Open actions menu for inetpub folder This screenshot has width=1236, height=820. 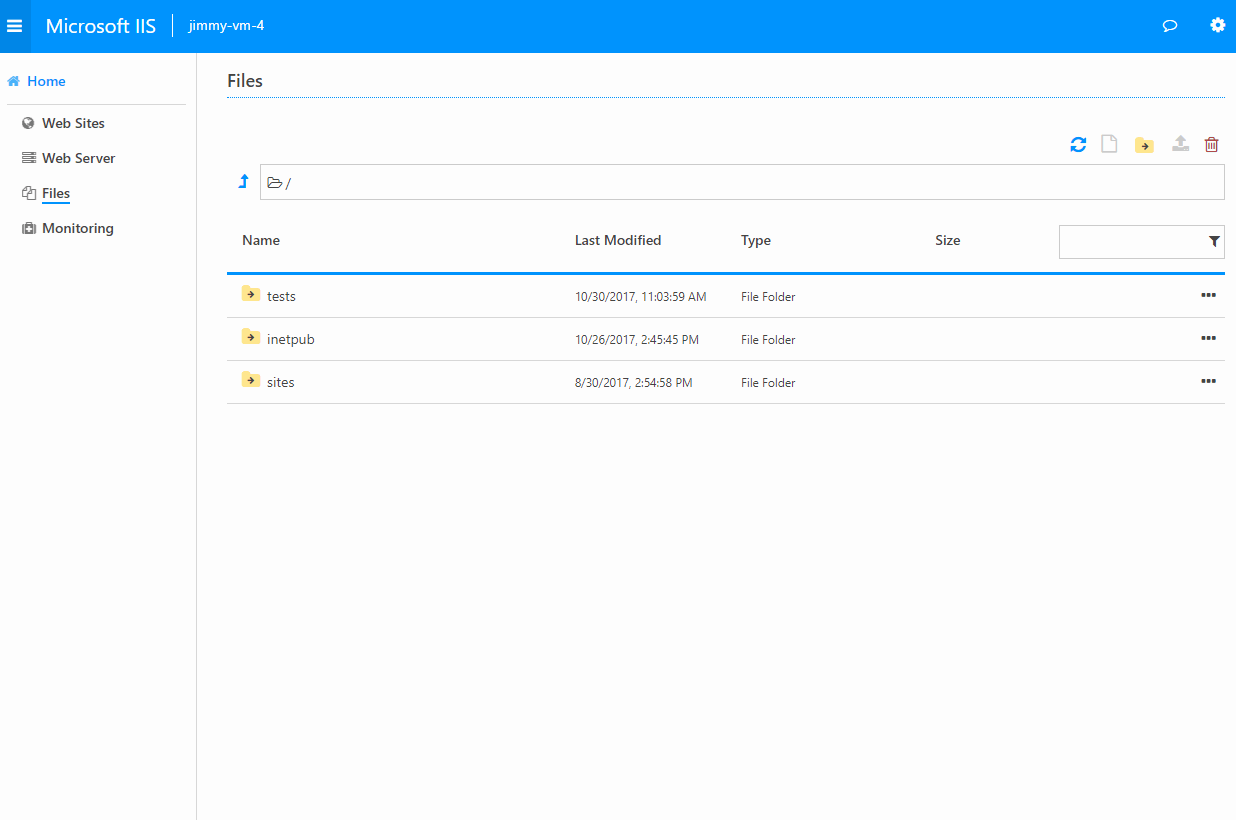[x=1208, y=338]
